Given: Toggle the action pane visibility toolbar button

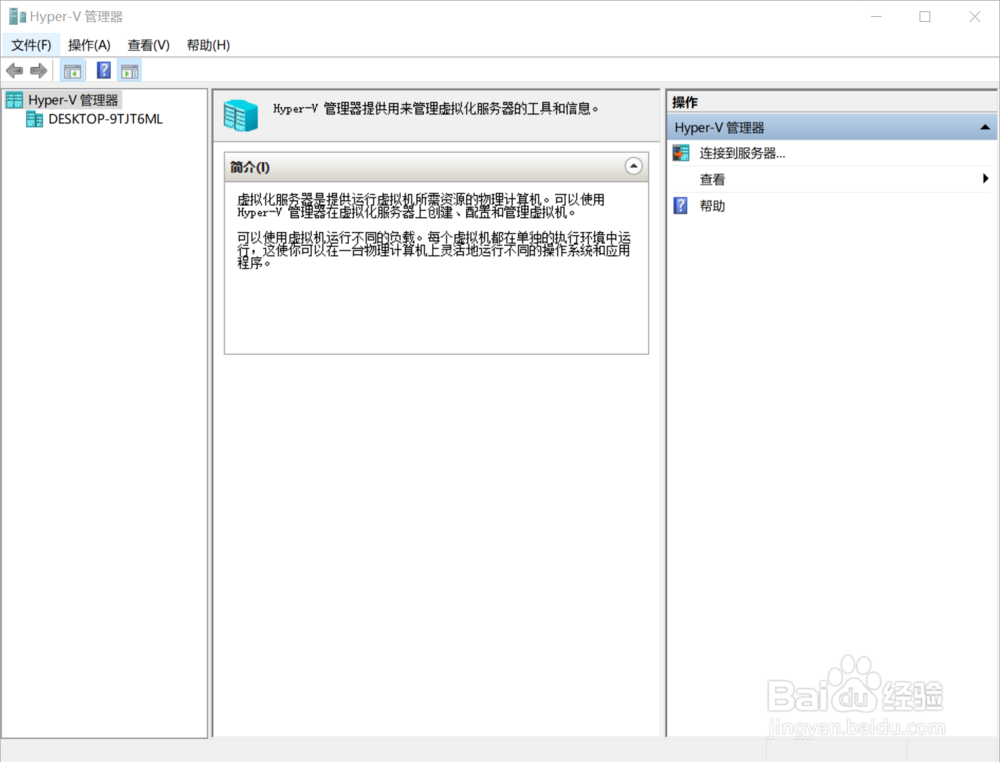Looking at the screenshot, I should tap(130, 70).
